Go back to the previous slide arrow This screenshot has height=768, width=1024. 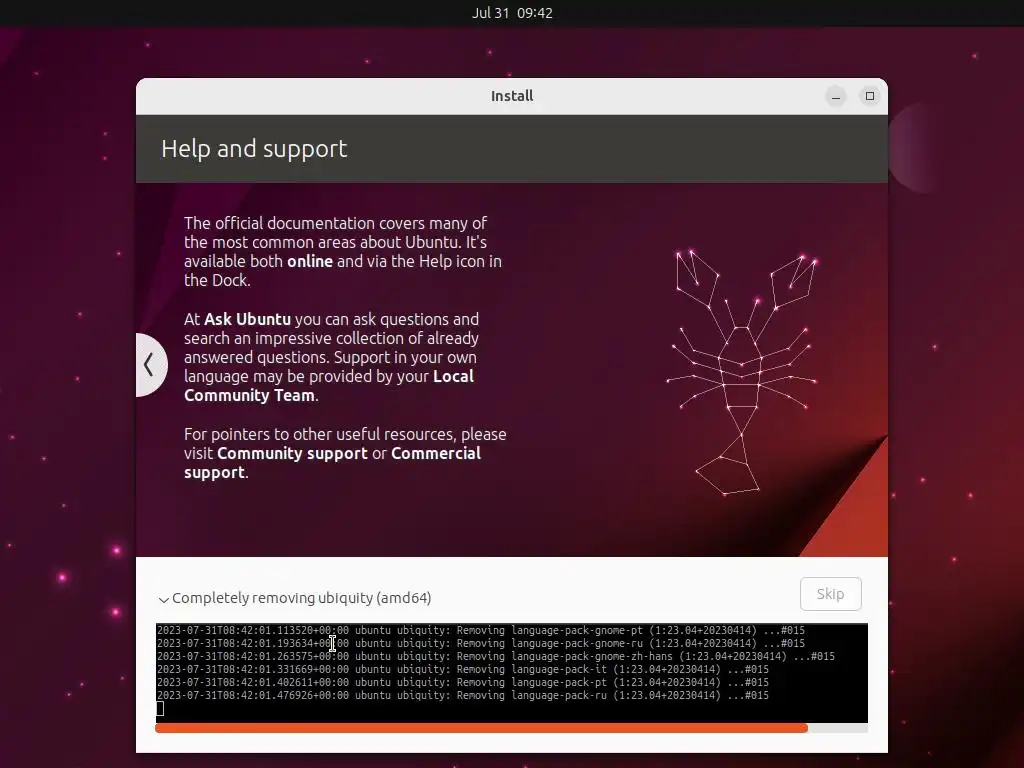(x=150, y=364)
